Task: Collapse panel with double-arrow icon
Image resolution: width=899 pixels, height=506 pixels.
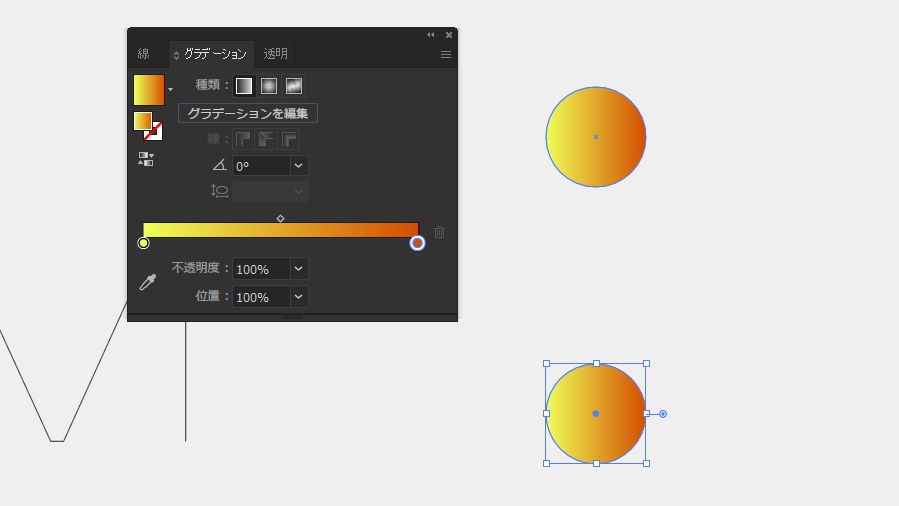Action: click(x=431, y=35)
